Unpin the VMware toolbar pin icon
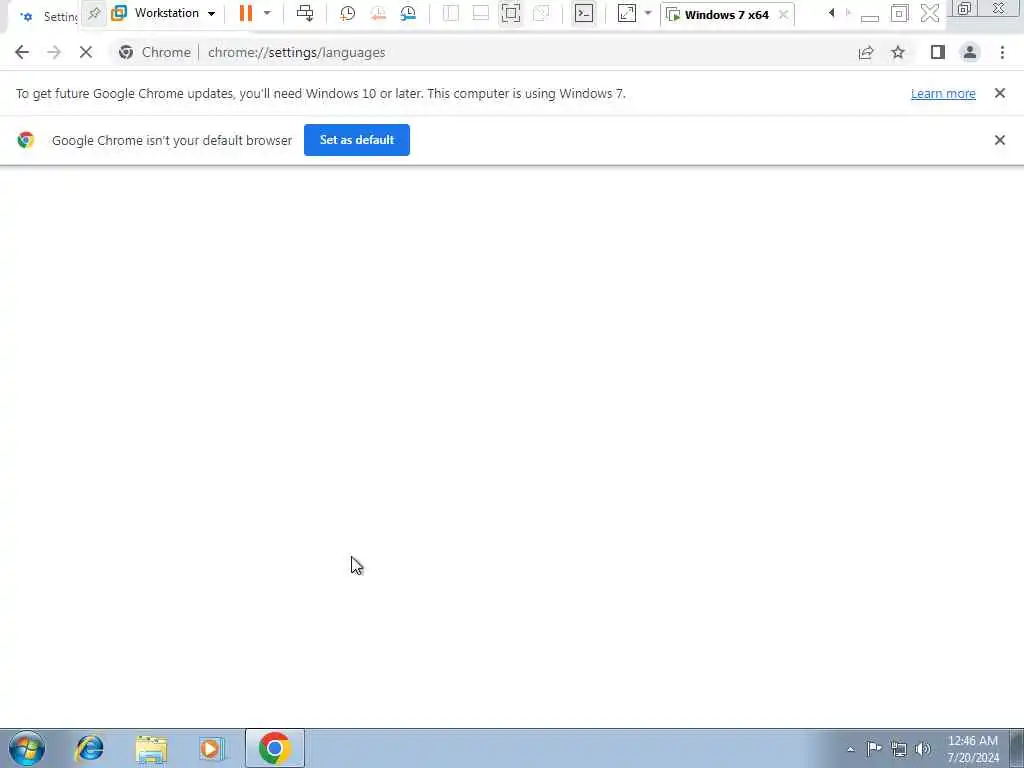This screenshot has width=1024, height=768. (x=94, y=13)
